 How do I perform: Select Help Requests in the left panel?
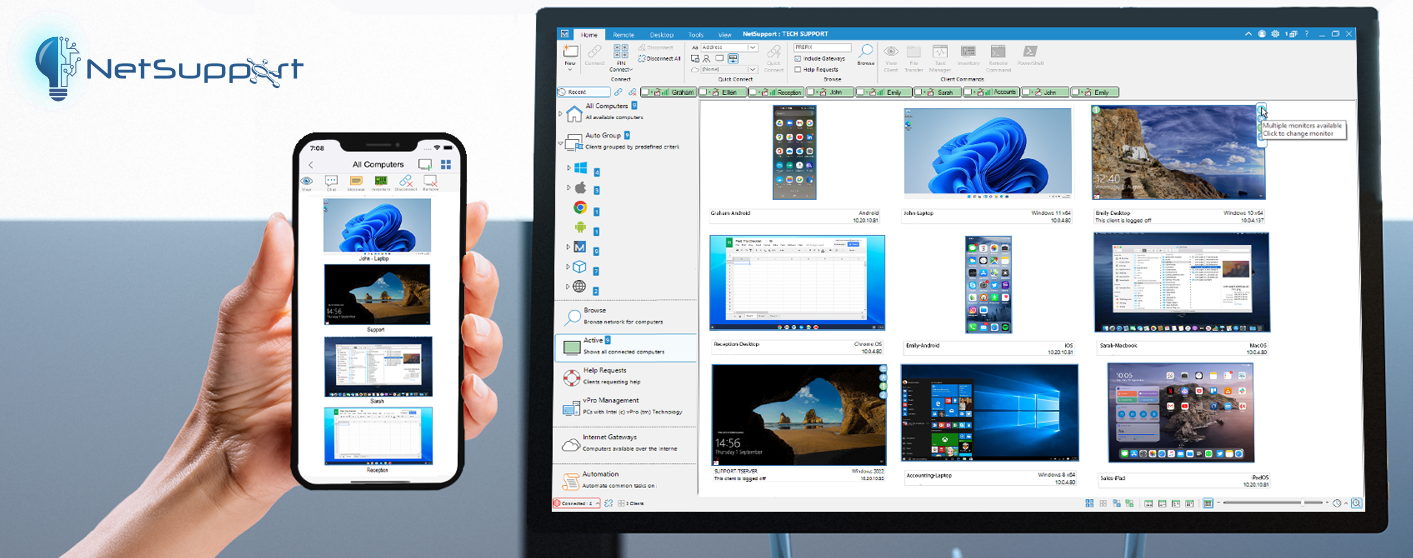(x=626, y=375)
